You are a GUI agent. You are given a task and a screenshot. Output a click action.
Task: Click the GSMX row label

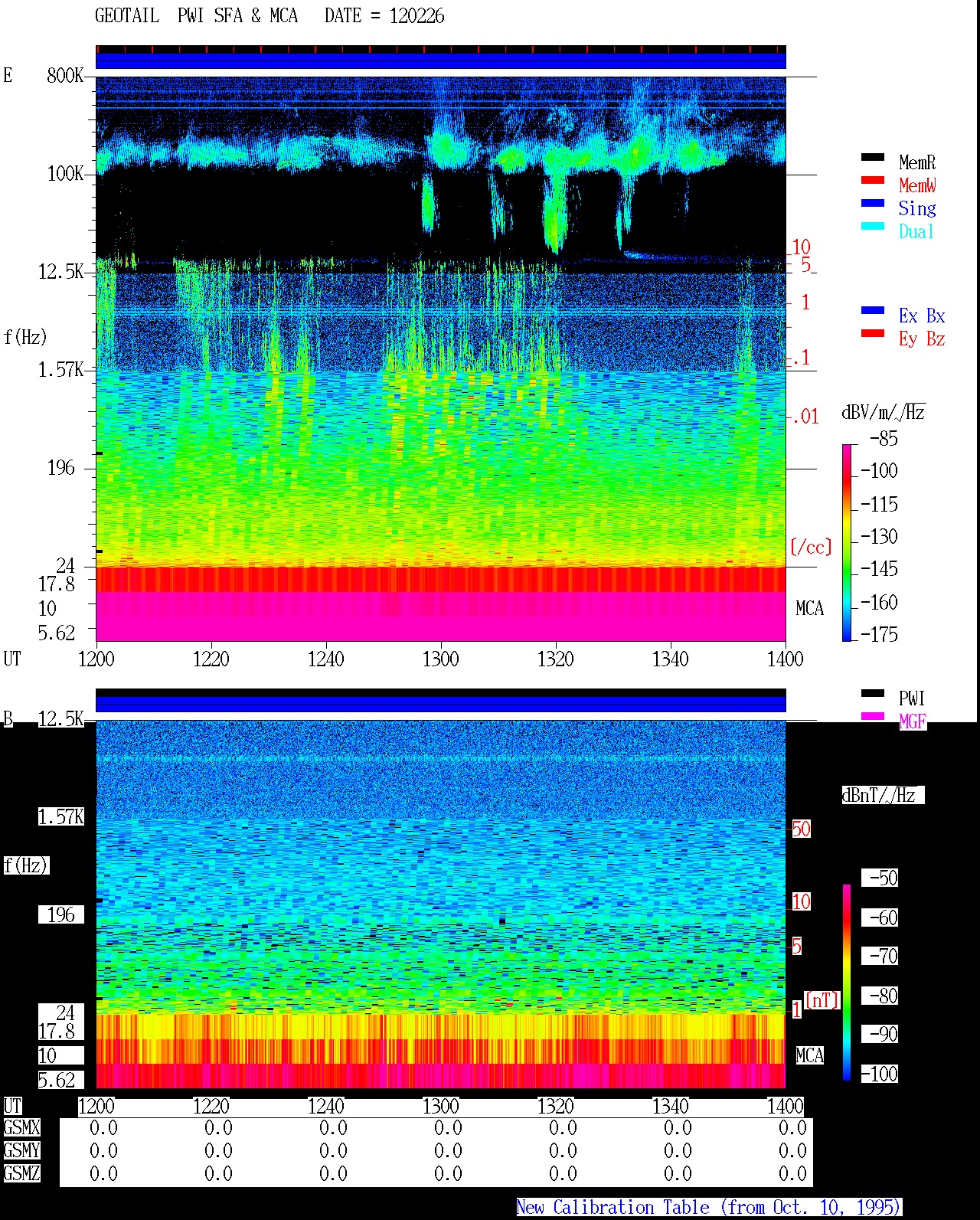click(21, 1127)
